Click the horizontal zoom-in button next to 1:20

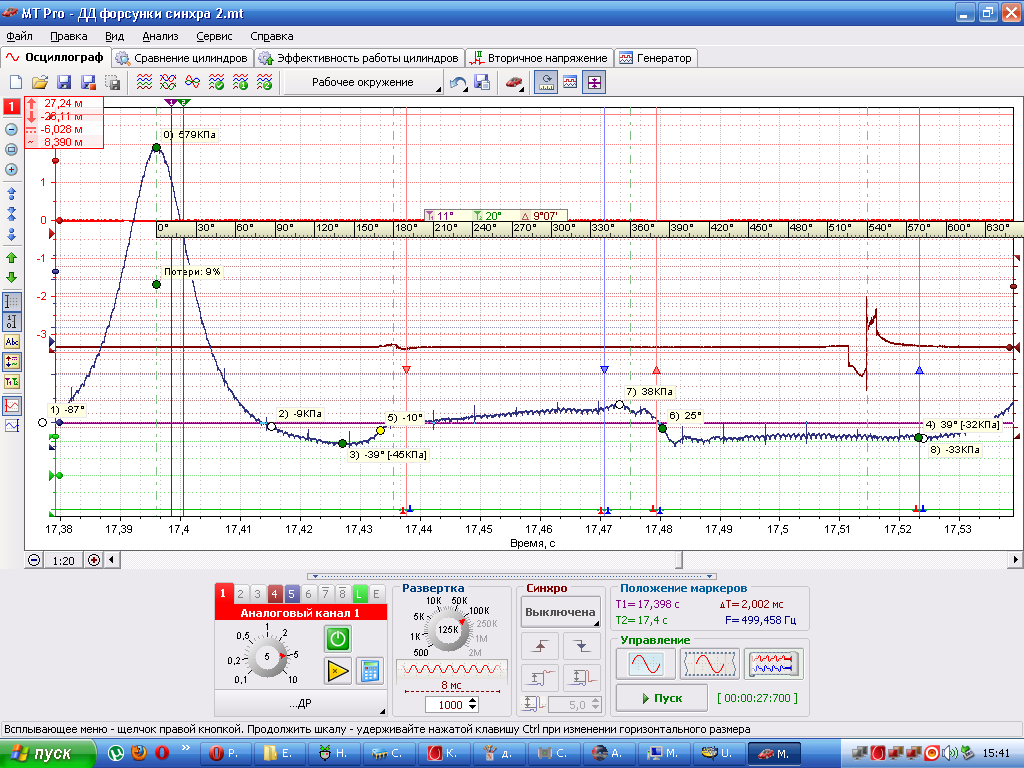point(94,560)
